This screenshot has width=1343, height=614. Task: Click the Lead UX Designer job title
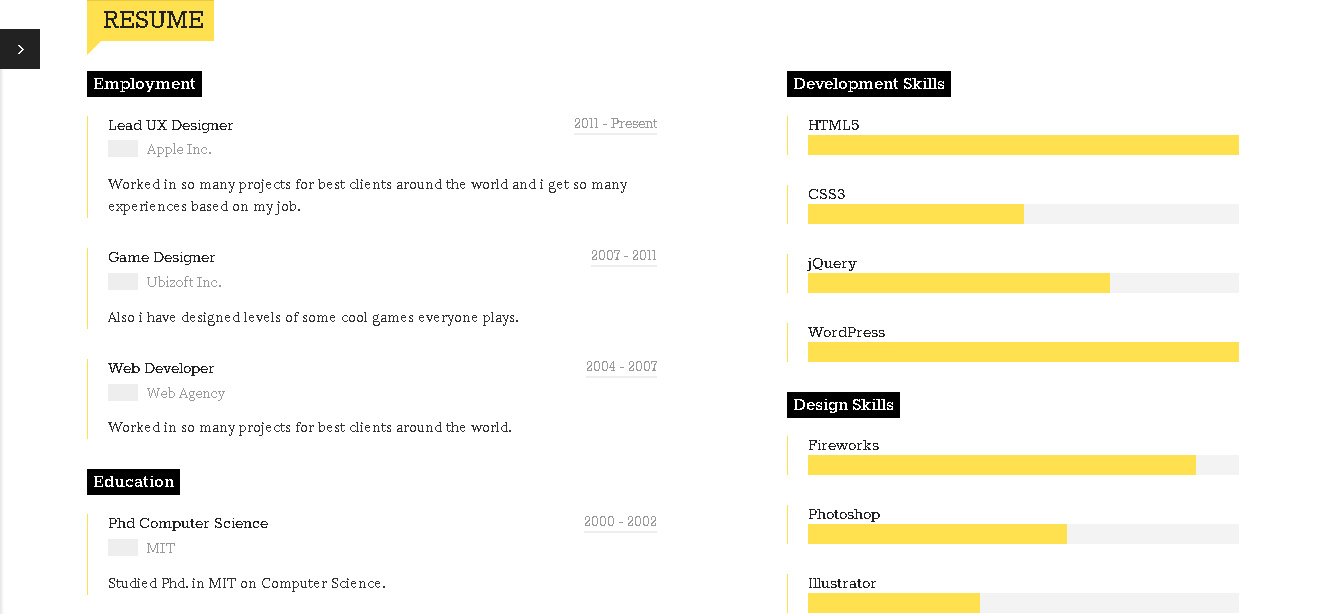point(171,125)
